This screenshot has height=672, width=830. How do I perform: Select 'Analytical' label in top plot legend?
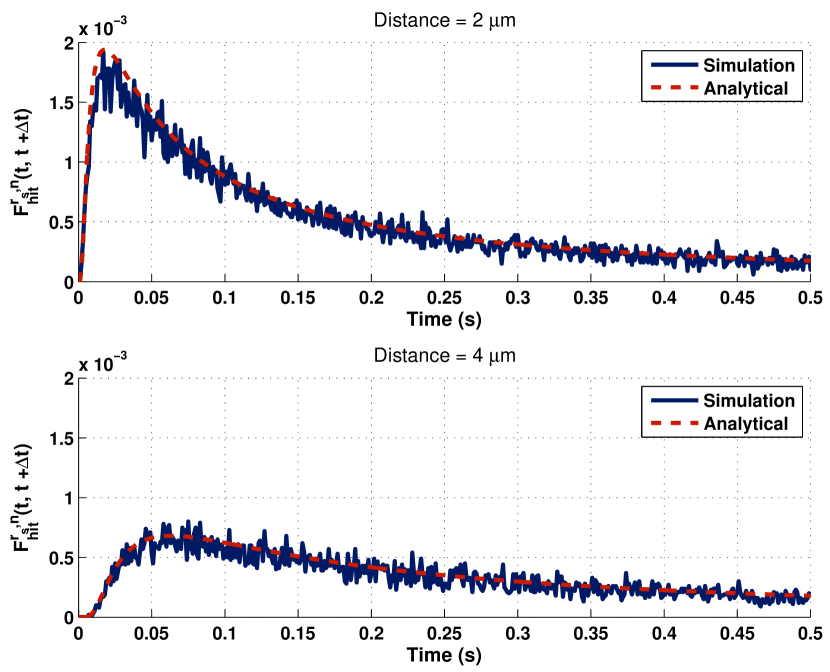click(x=746, y=88)
